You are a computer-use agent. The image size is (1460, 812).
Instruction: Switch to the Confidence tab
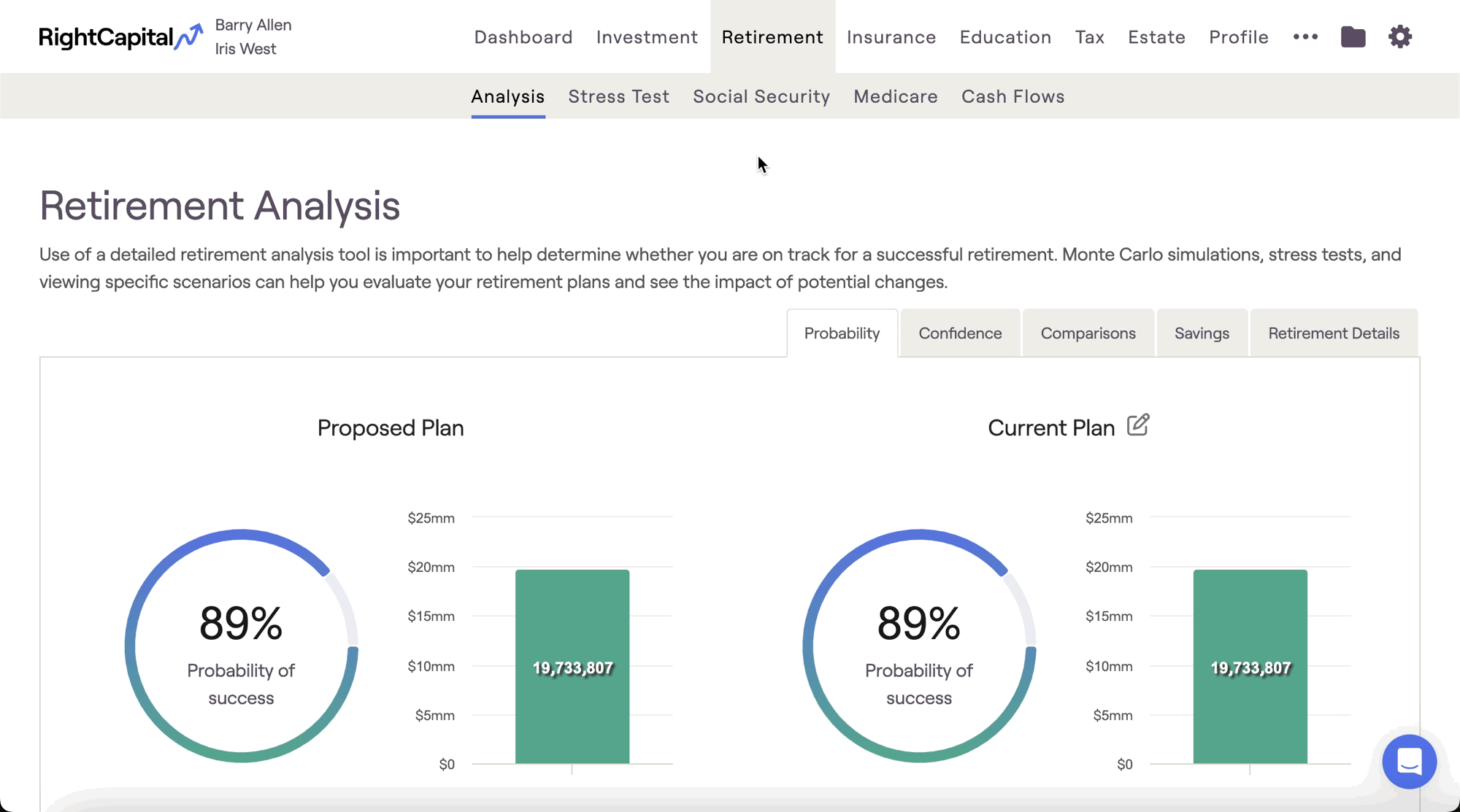(959, 333)
